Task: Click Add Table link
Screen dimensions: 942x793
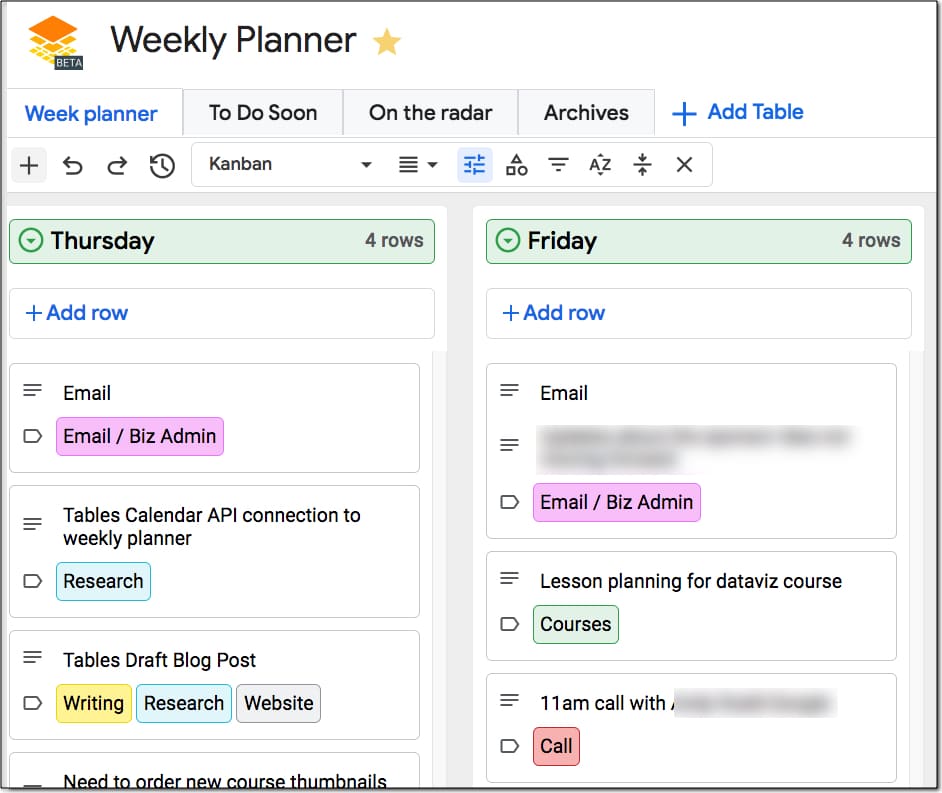Action: (738, 112)
